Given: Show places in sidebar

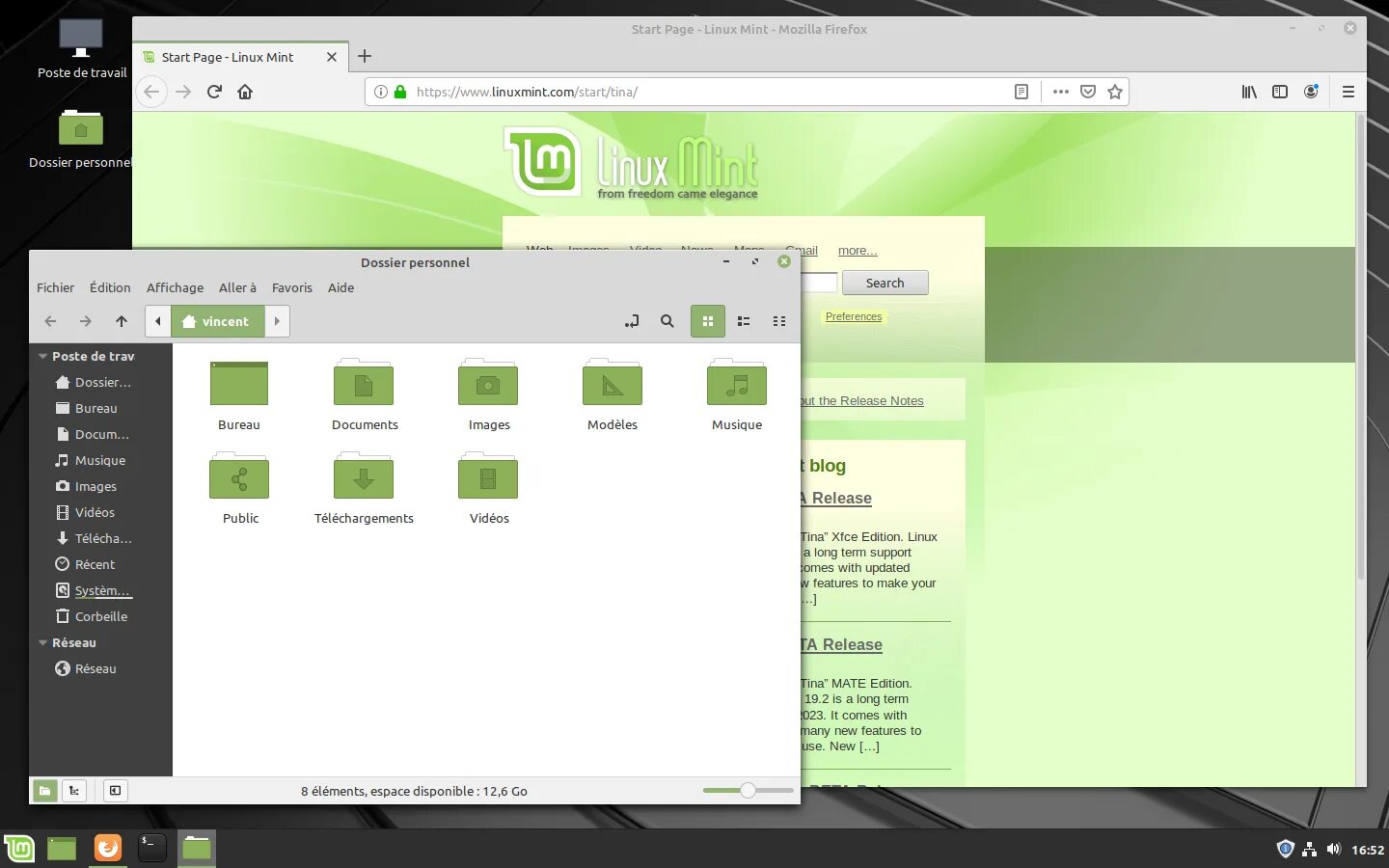Looking at the screenshot, I should 44,791.
